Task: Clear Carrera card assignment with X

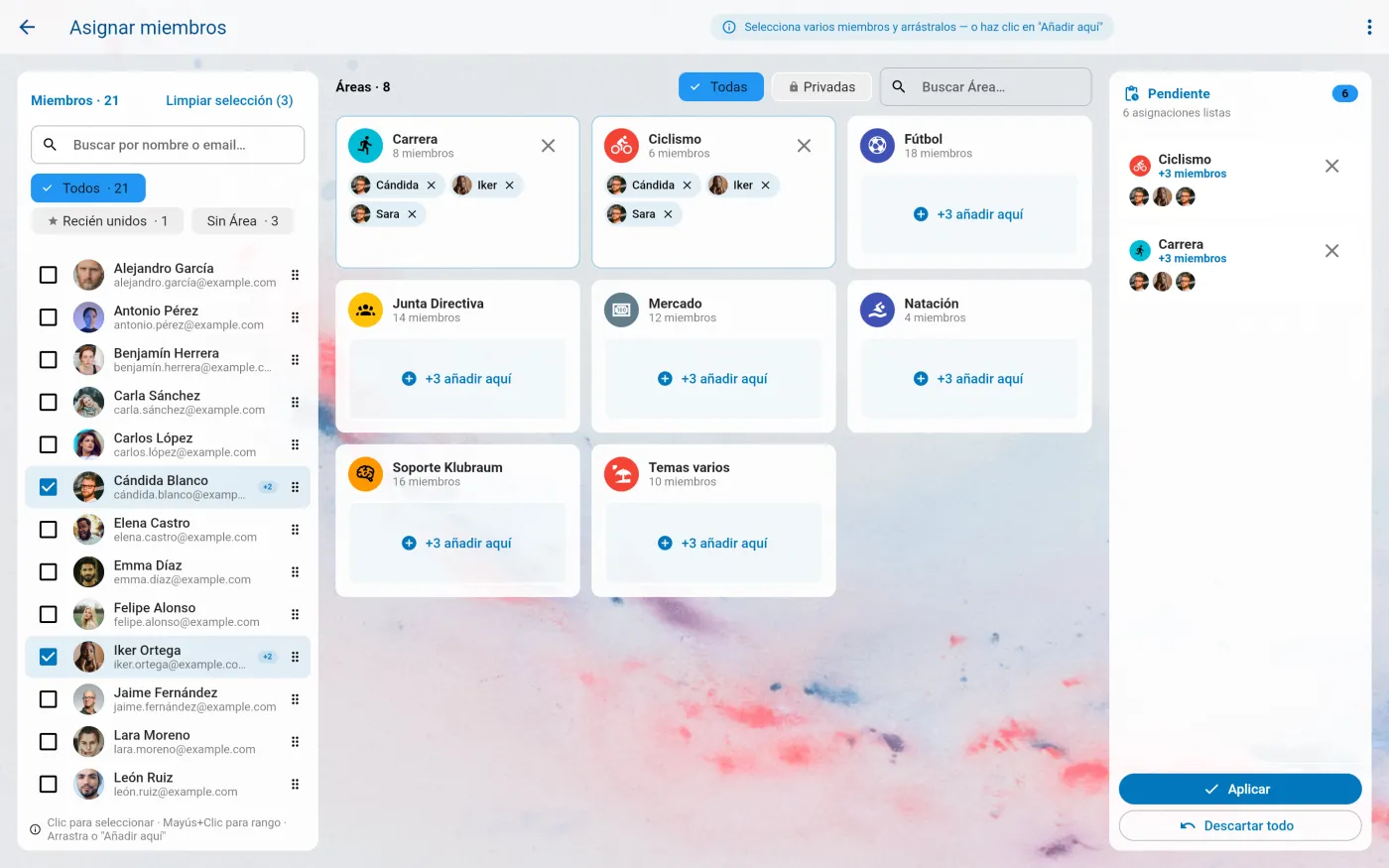Action: (548, 146)
